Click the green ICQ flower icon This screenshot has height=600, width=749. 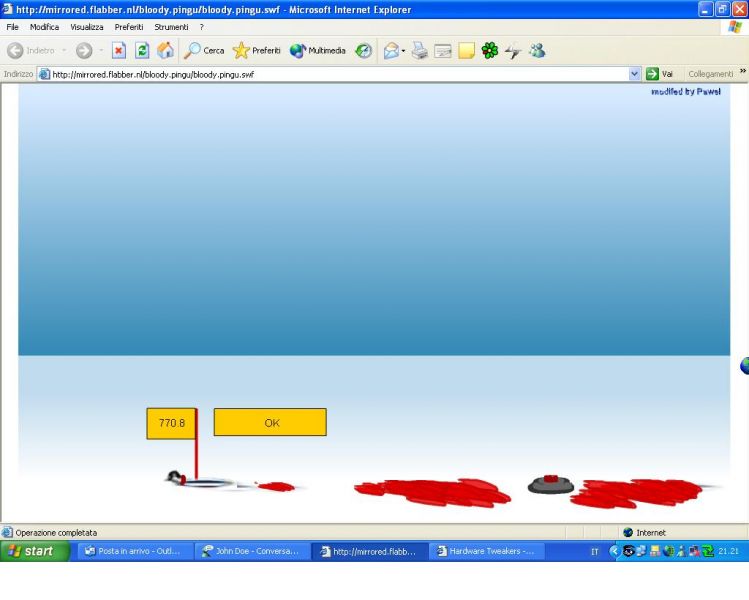tap(490, 51)
